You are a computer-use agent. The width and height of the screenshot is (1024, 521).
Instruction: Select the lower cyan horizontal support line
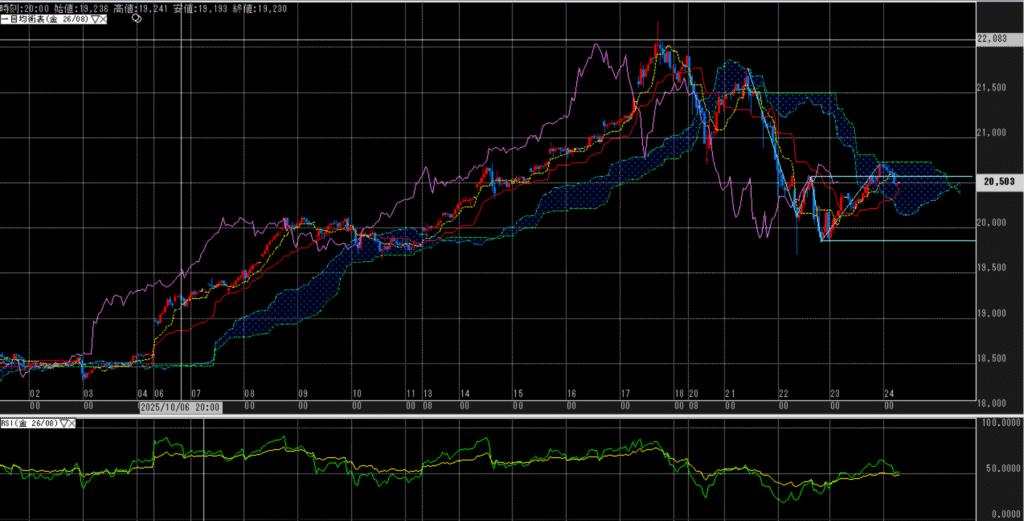coord(900,240)
